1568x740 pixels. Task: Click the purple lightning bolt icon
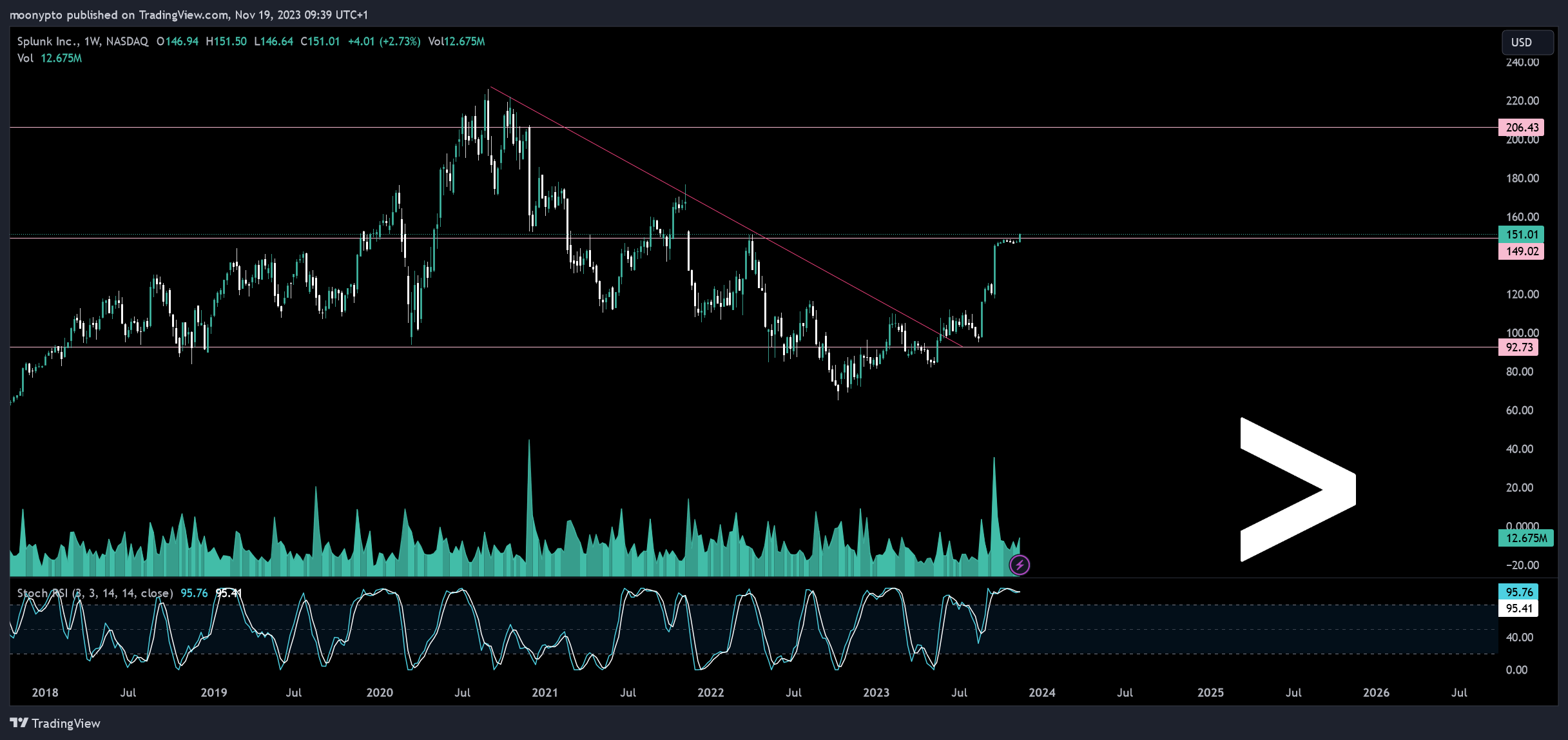1020,565
